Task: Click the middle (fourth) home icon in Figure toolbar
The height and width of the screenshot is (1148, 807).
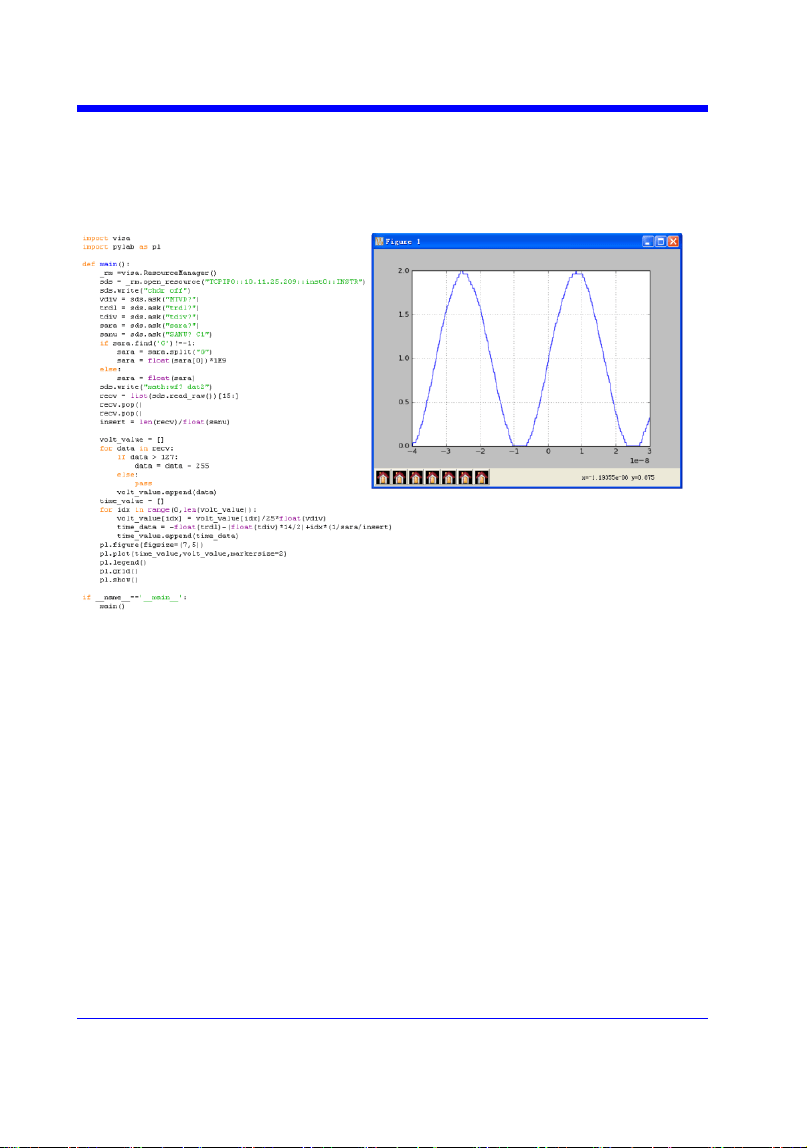Action: [x=432, y=478]
